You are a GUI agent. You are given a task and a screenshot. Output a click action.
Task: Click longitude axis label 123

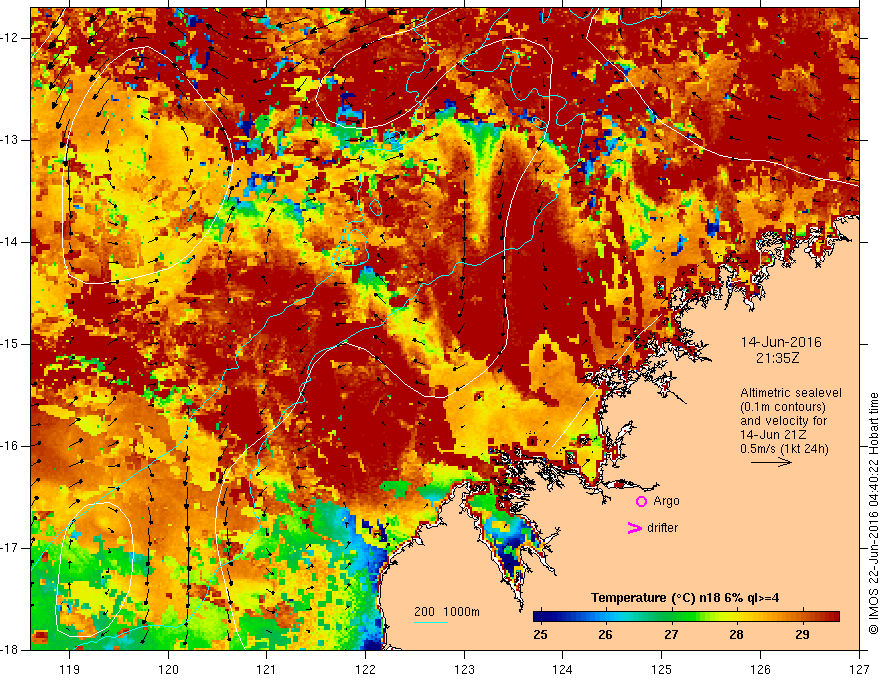464,669
